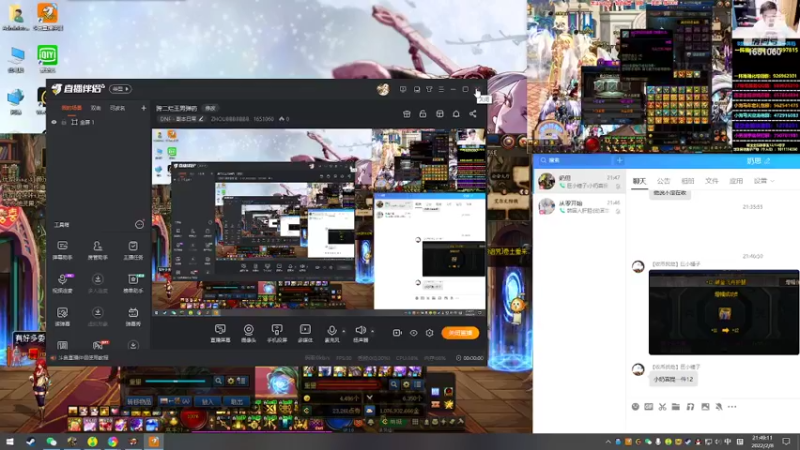Toggle the padlock icon in room header icons

(x=423, y=114)
